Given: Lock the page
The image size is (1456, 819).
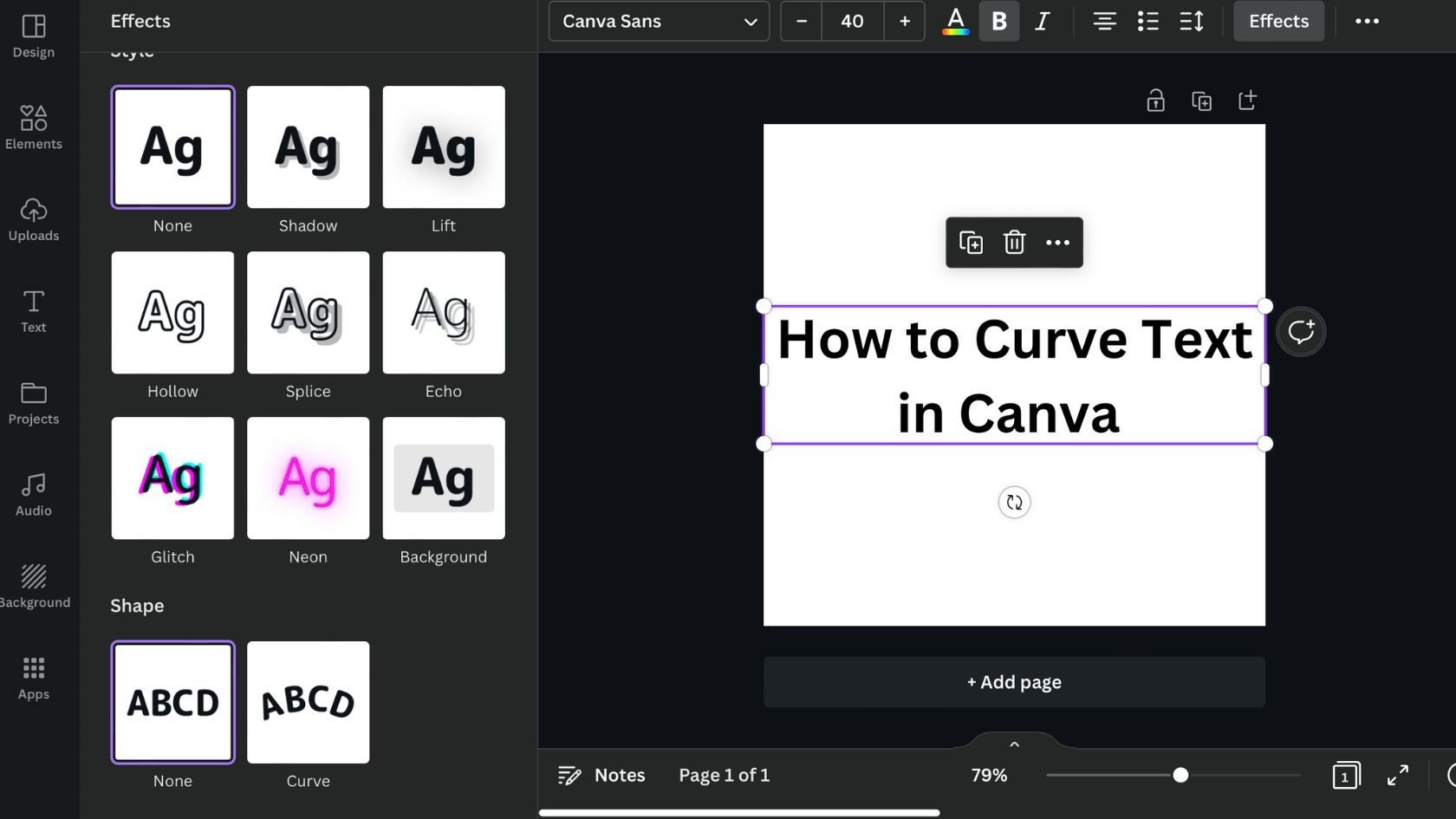Looking at the screenshot, I should tap(1155, 101).
